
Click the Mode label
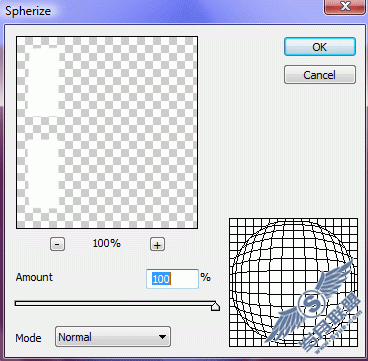point(28,338)
